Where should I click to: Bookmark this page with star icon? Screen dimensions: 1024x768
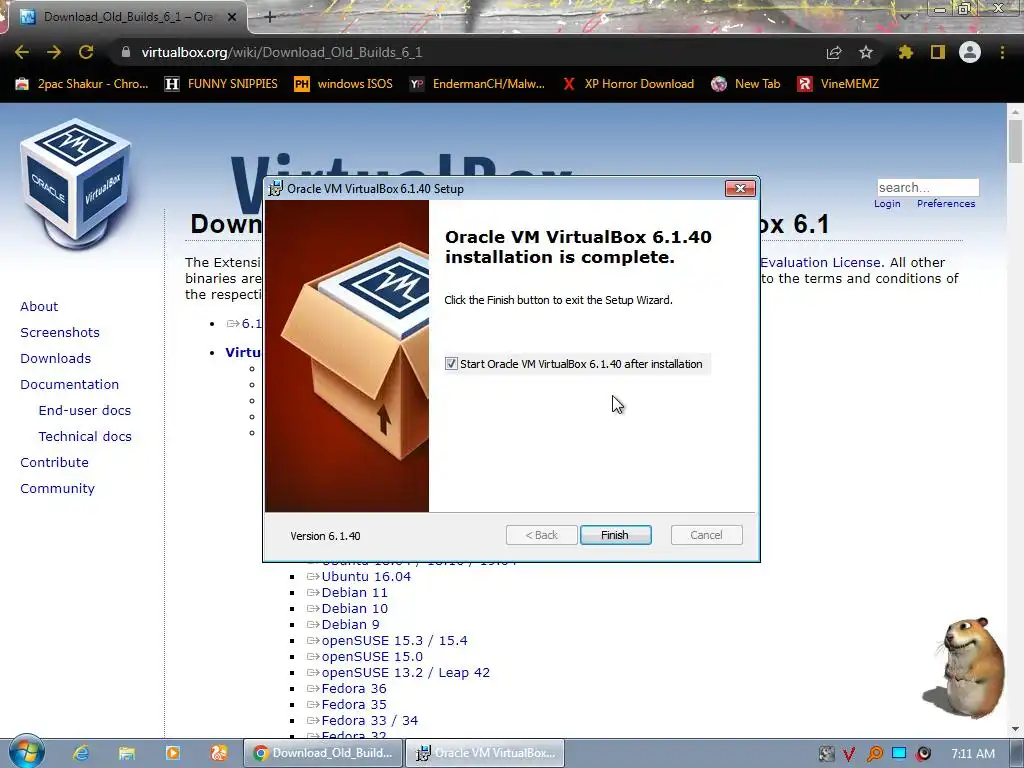[866, 52]
